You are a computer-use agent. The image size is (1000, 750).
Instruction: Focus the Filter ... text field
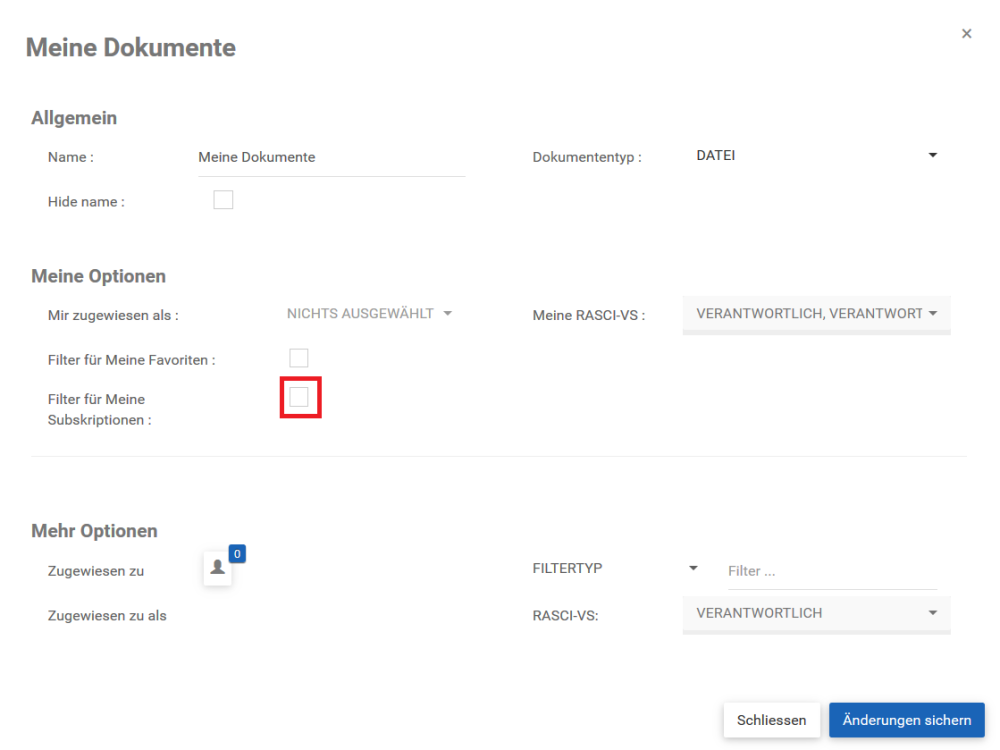832,571
